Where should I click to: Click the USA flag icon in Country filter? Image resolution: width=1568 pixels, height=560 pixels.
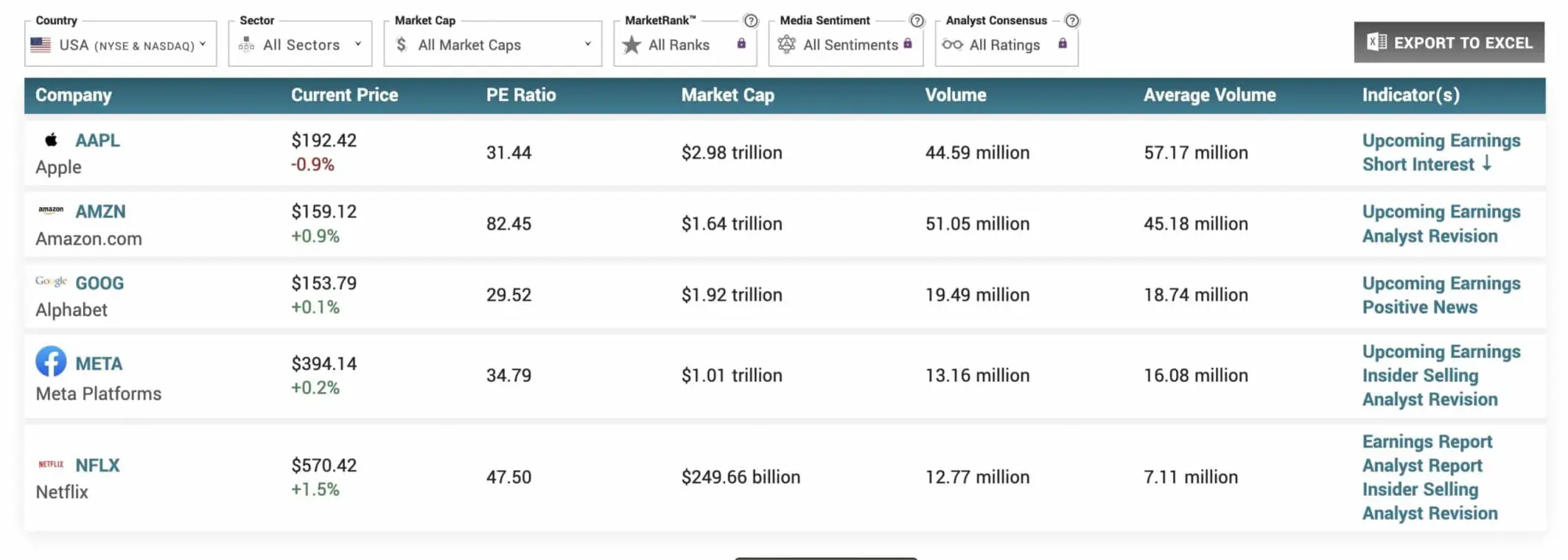[x=40, y=45]
